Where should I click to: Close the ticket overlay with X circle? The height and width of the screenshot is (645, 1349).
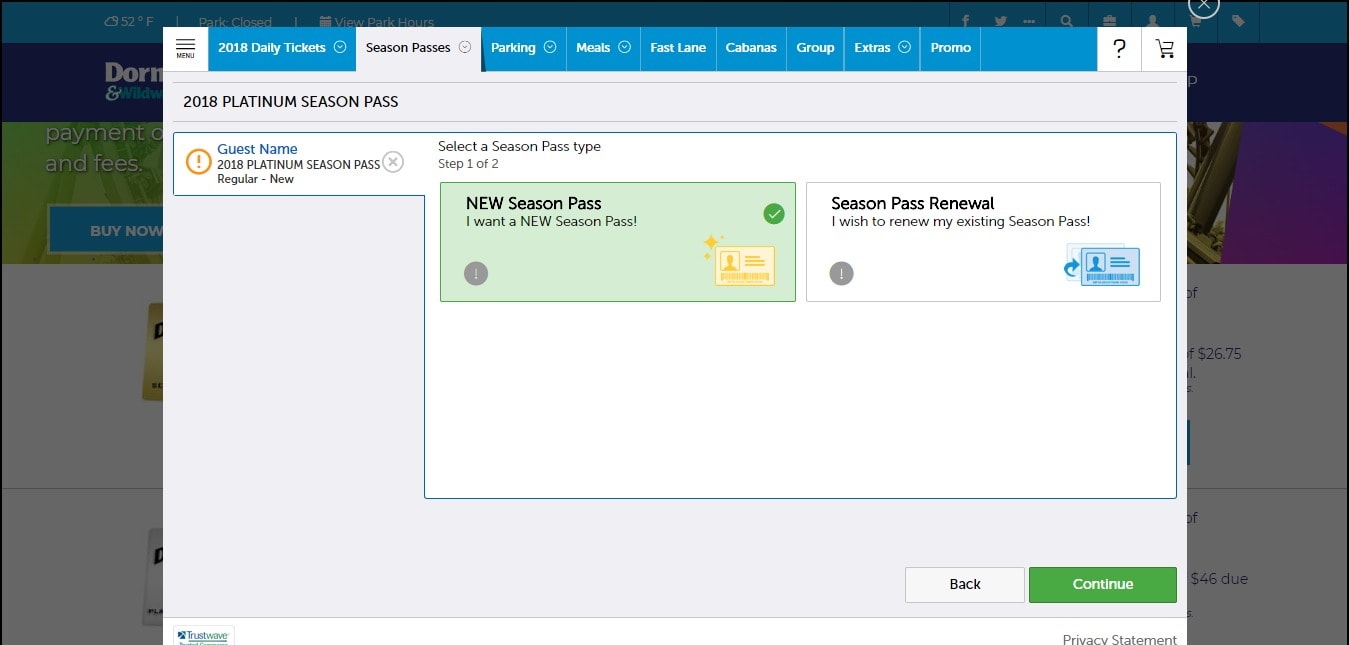click(x=1204, y=5)
